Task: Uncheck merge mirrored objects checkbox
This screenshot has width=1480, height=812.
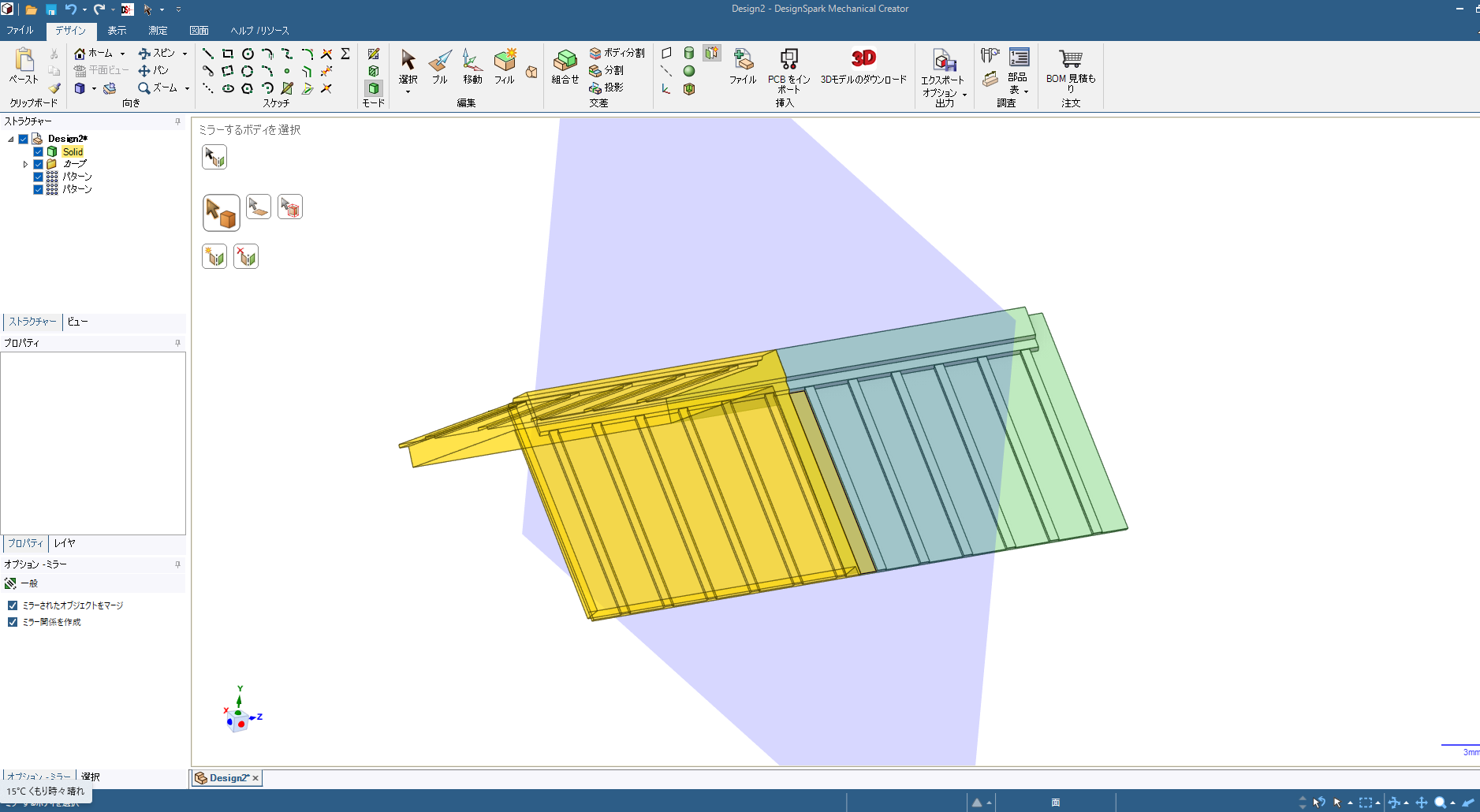Action: tap(13, 605)
